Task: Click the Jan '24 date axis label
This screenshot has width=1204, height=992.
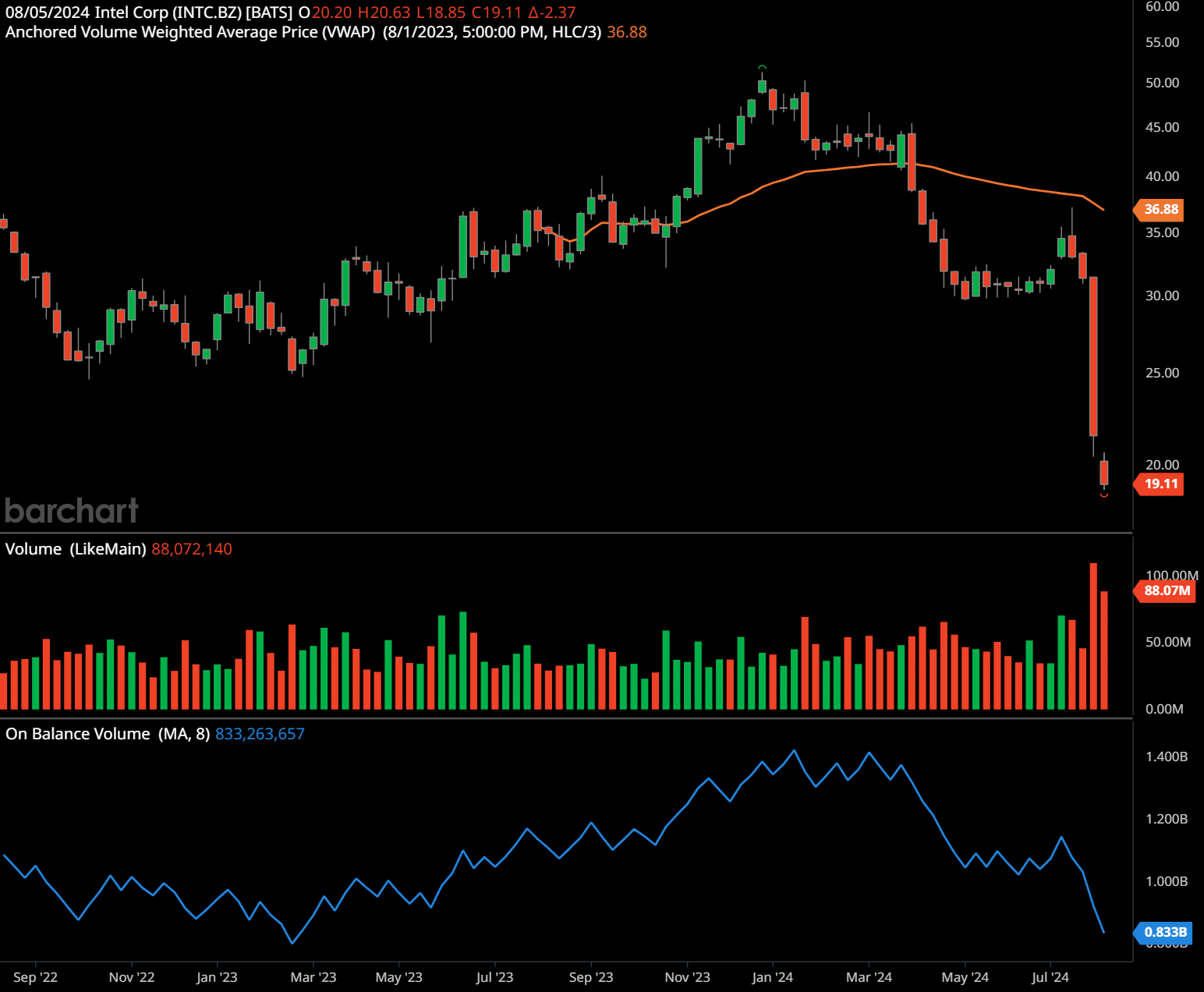Action: (x=772, y=977)
